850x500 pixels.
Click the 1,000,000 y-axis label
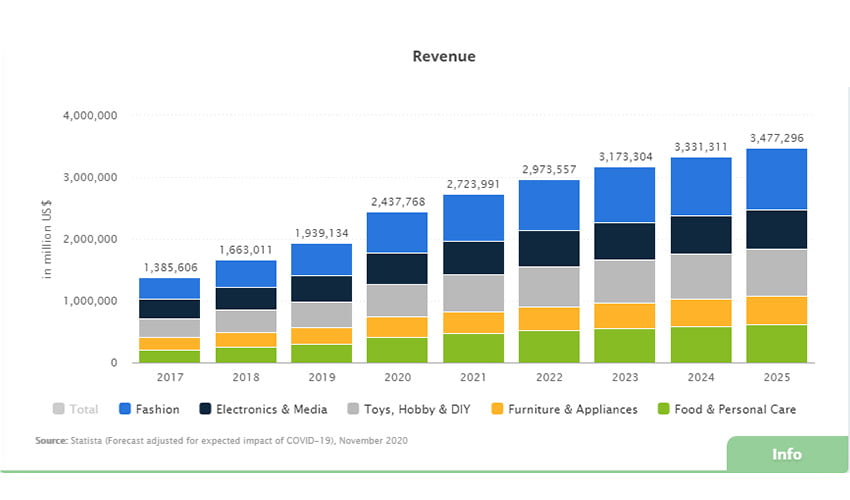[90, 301]
